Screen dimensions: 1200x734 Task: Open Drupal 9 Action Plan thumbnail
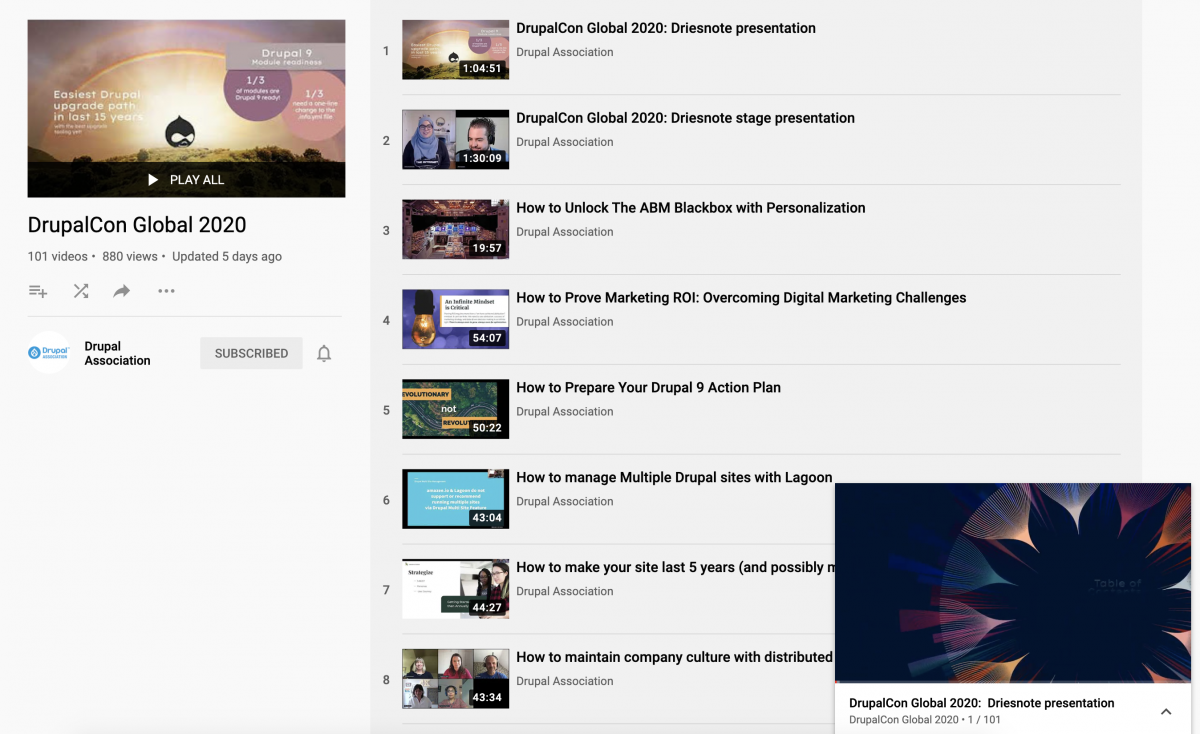point(455,410)
